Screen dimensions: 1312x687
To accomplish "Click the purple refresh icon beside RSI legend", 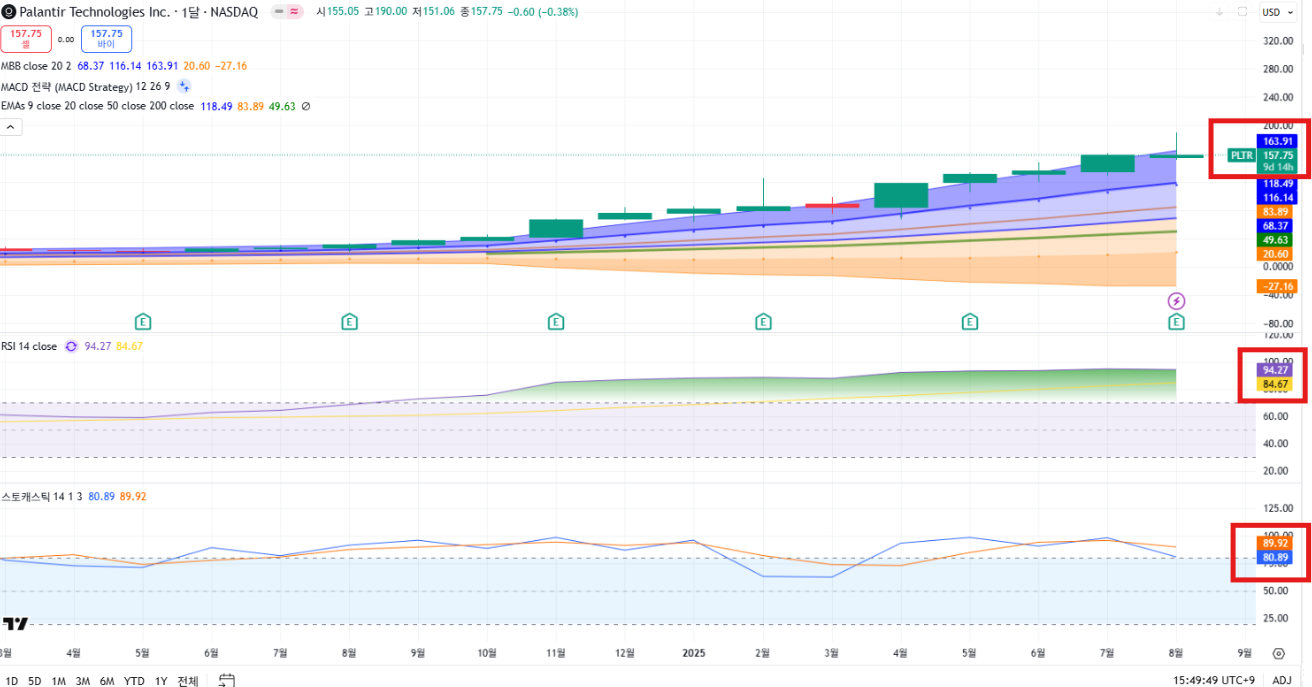I will coord(71,346).
